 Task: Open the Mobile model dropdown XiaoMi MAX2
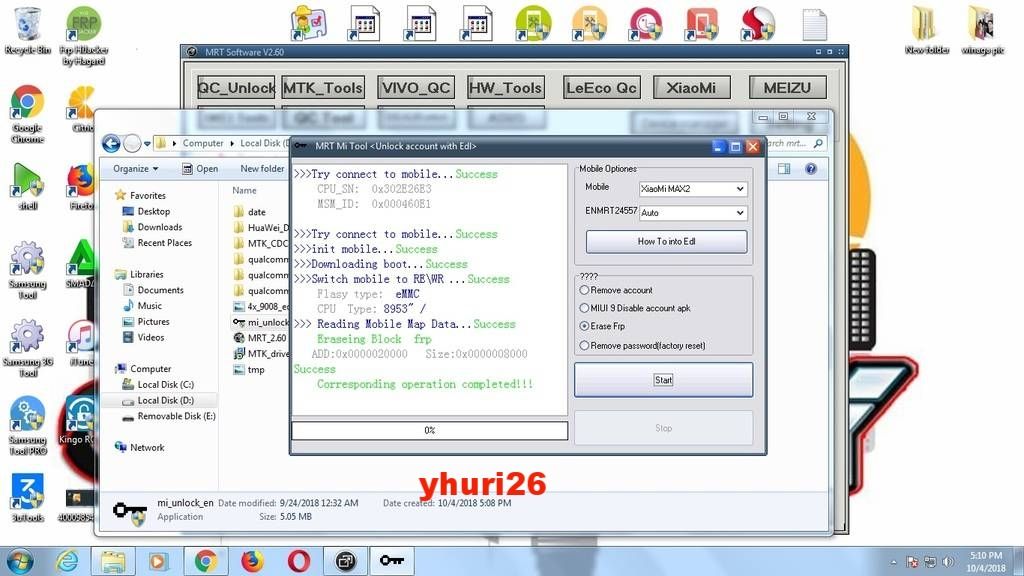point(692,188)
